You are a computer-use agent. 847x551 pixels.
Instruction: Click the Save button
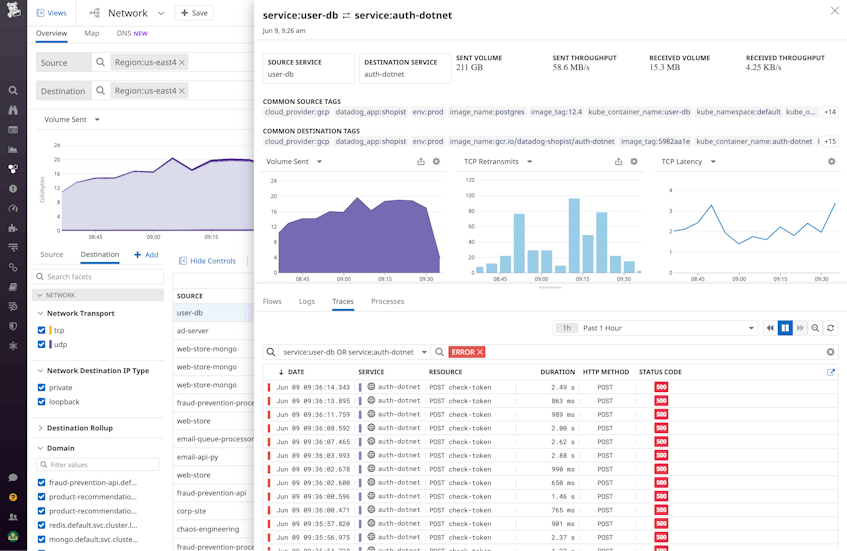point(194,13)
